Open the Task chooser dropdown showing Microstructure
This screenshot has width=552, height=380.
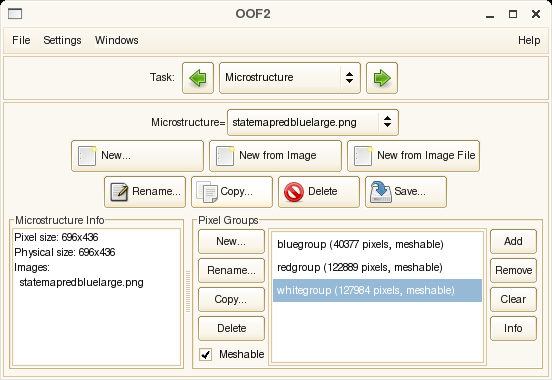(290, 78)
